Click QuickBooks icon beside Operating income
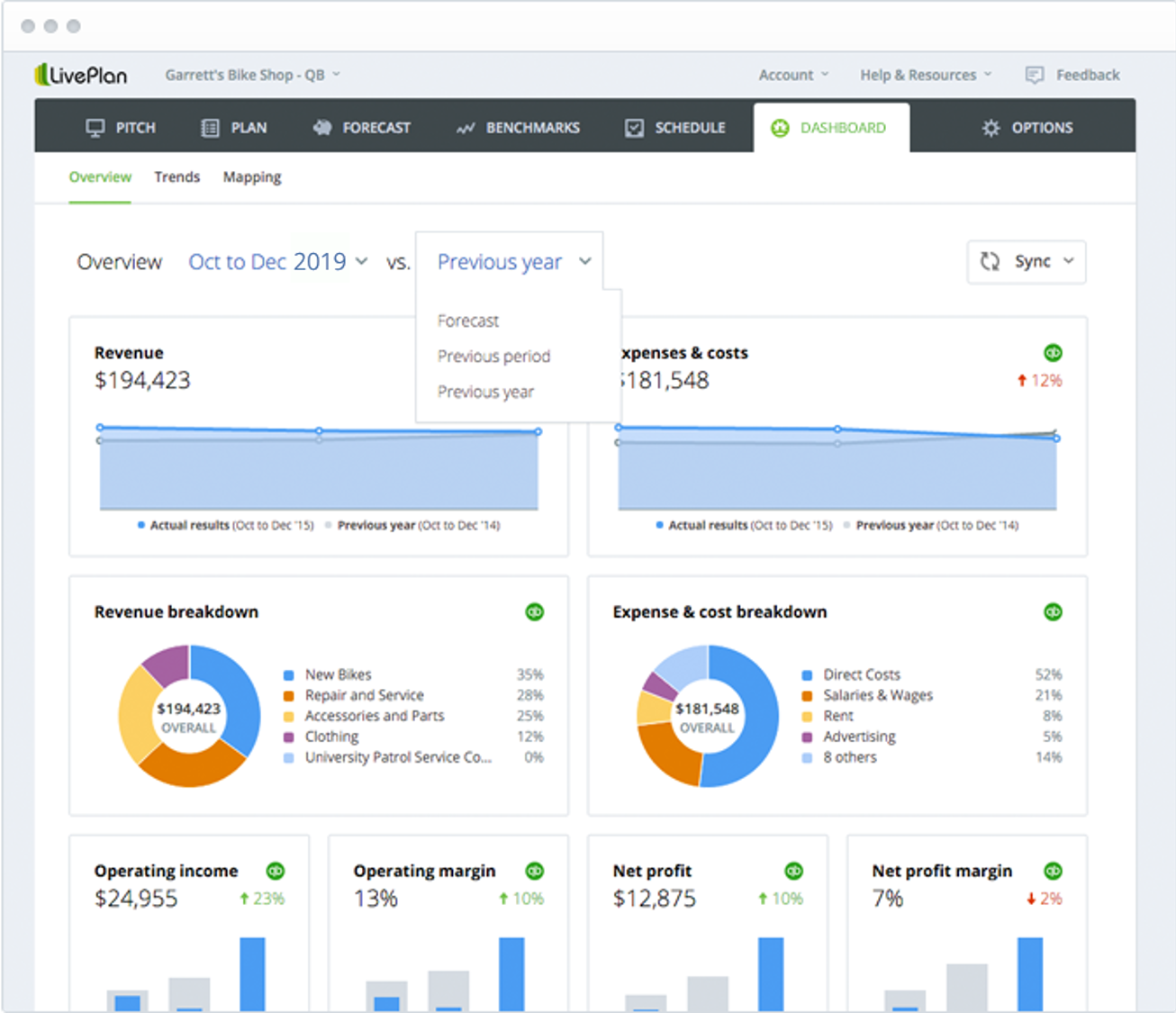The width and height of the screenshot is (1176, 1013). (x=276, y=871)
